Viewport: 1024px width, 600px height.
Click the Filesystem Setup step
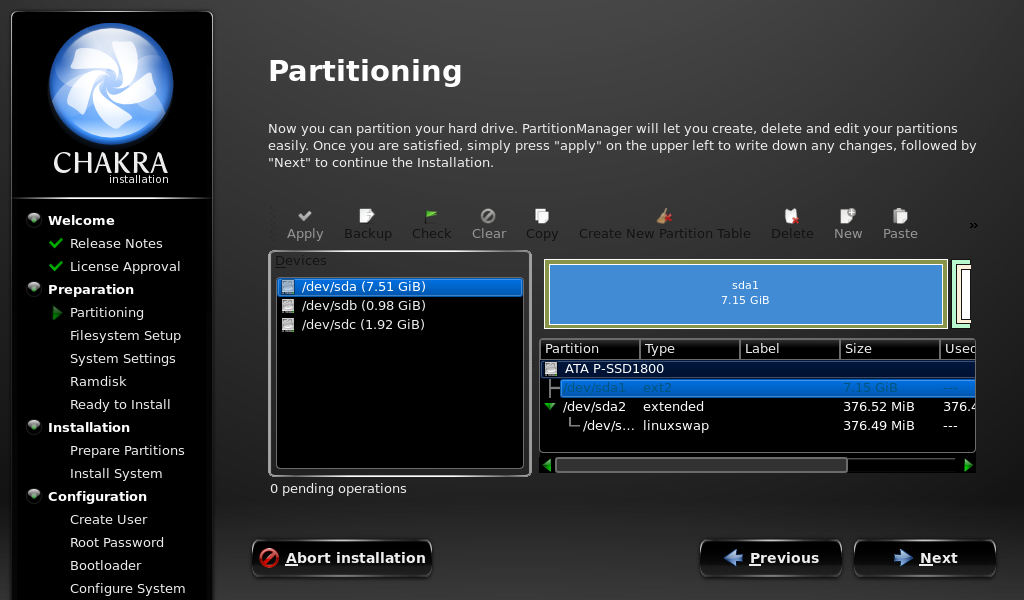pos(125,336)
